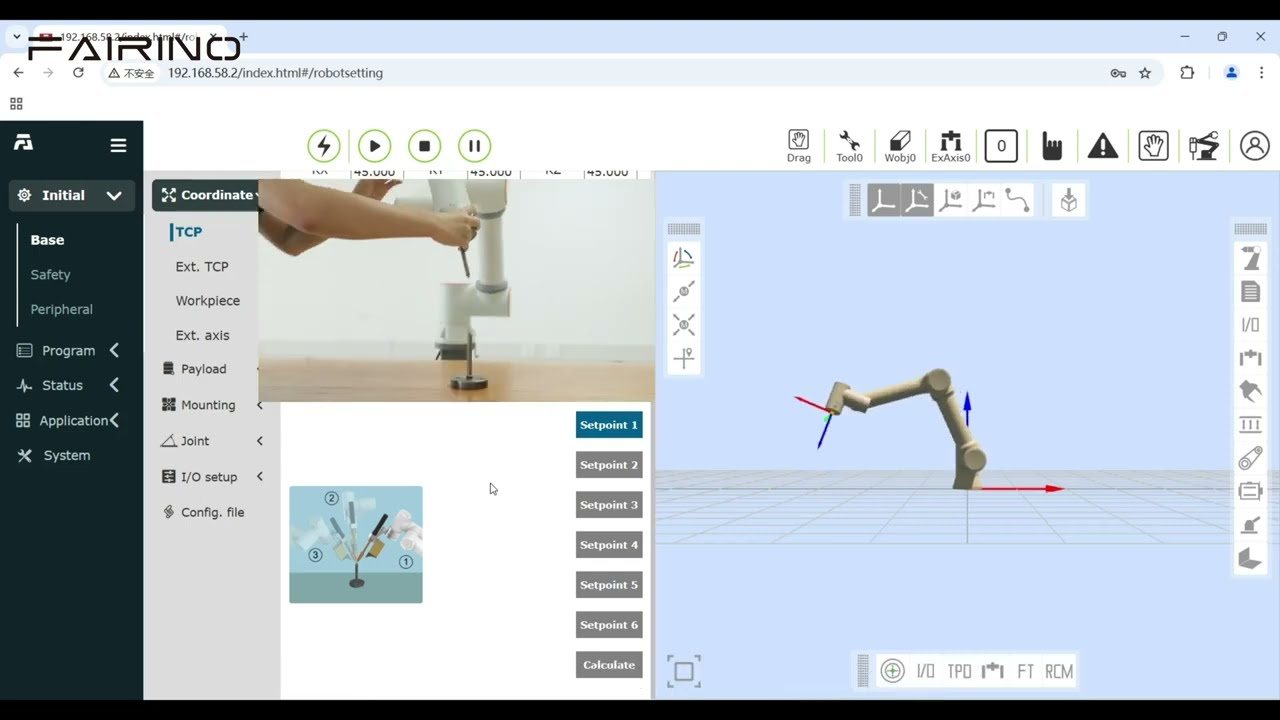Collapse the Initial menu section
Screen dimensions: 1280x720
tap(72, 195)
